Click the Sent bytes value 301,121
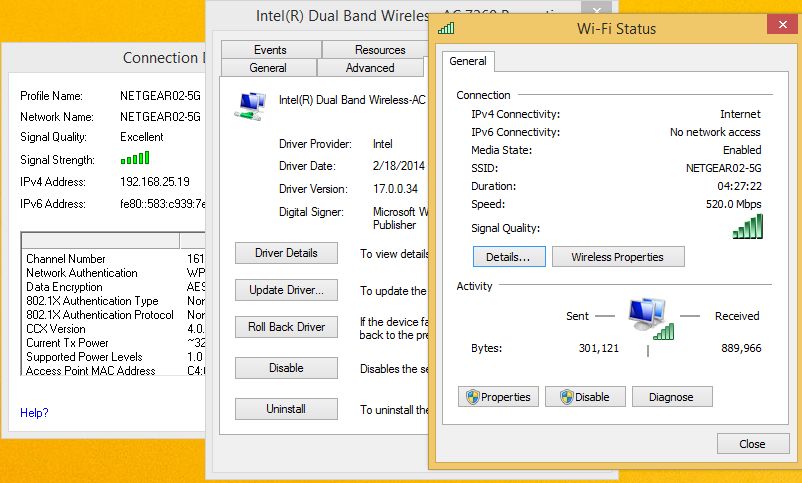The width and height of the screenshot is (802, 483). [598, 348]
